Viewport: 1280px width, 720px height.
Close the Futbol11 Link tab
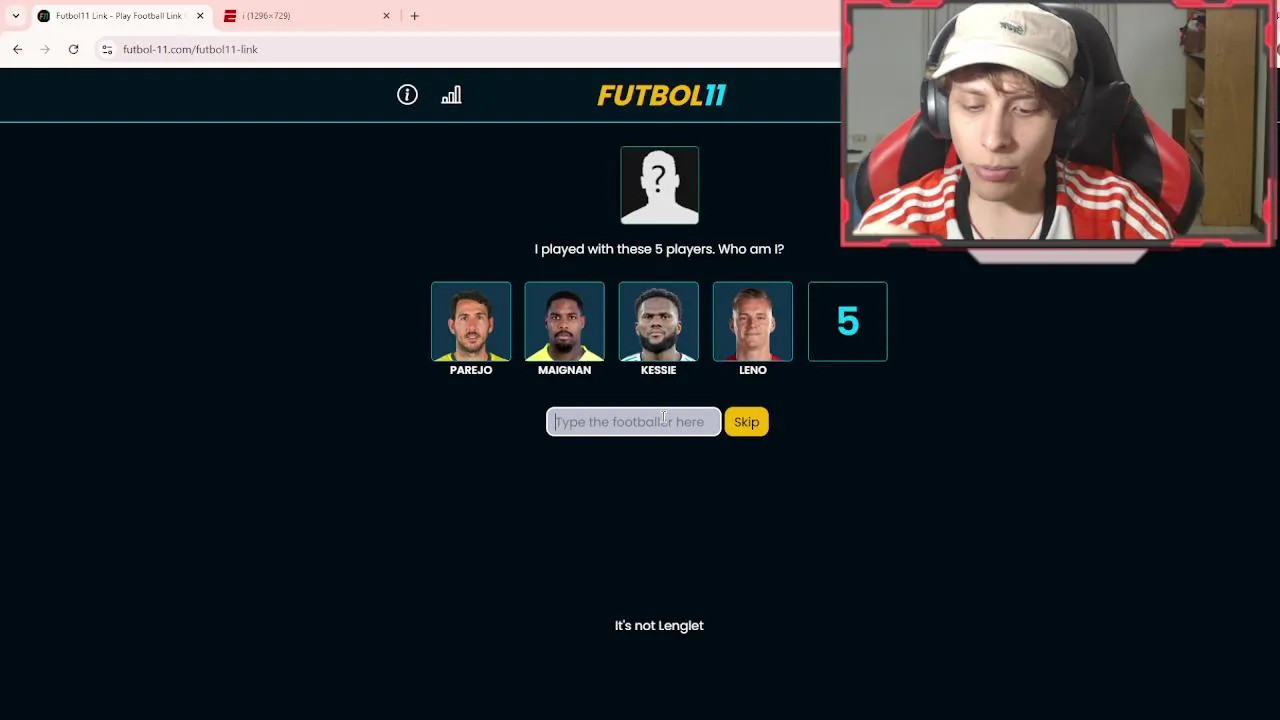click(200, 16)
